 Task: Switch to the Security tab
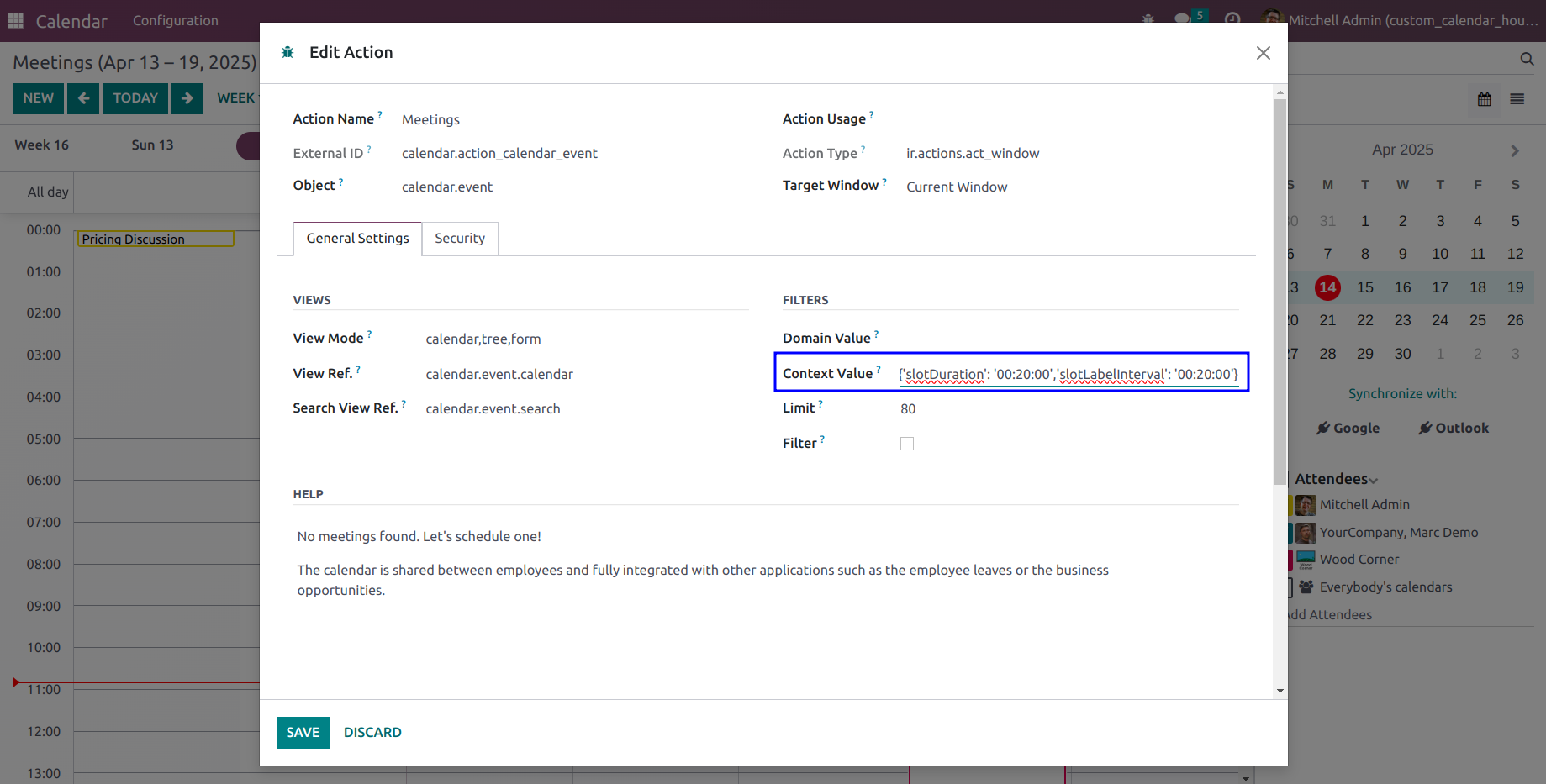click(460, 239)
